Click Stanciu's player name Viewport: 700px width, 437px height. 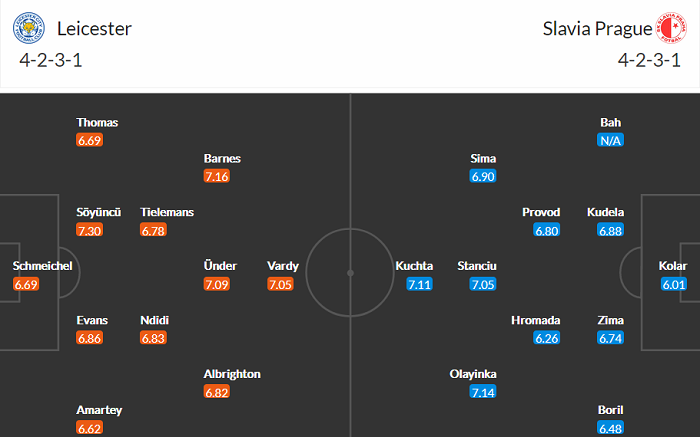(x=477, y=266)
